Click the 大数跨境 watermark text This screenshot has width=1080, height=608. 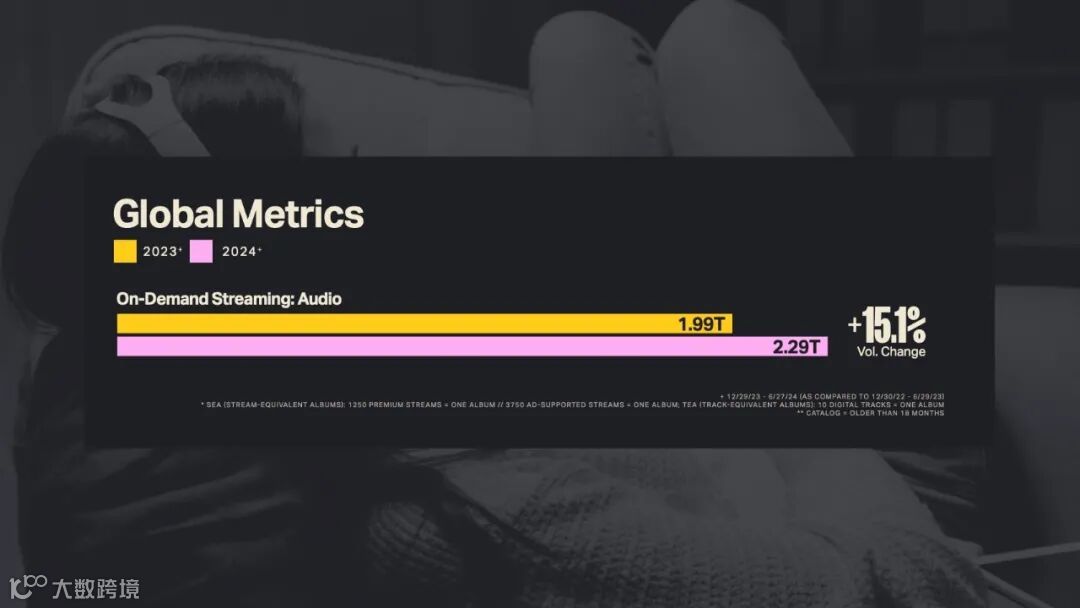96,589
